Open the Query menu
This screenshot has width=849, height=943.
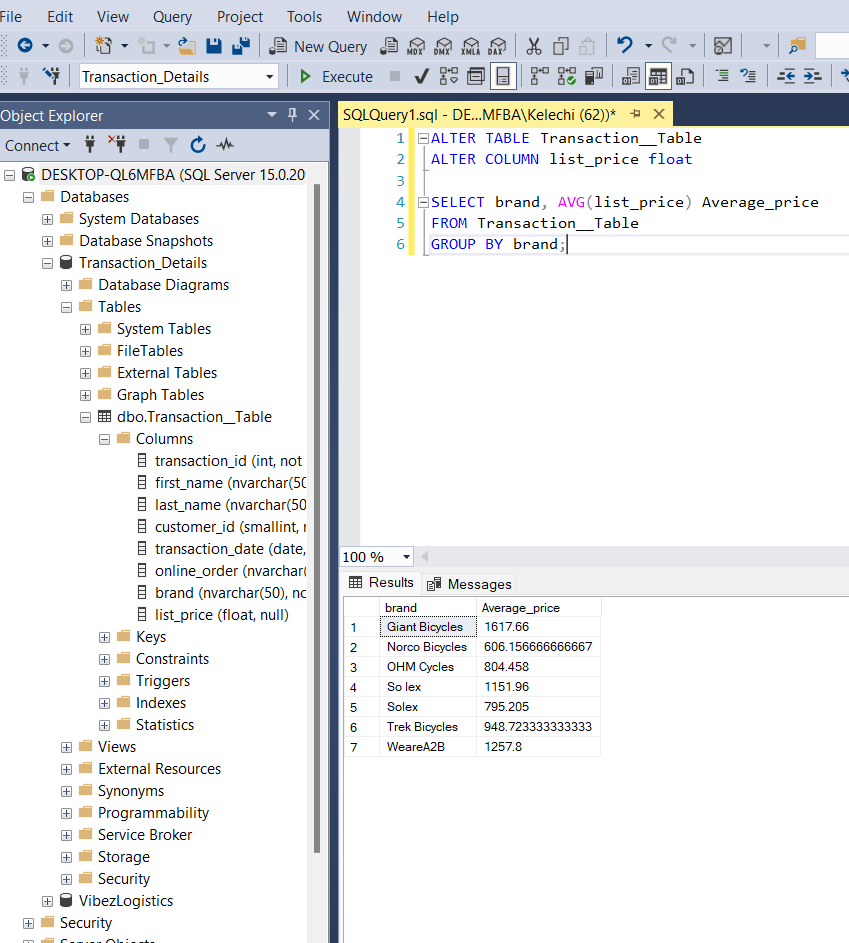click(172, 16)
